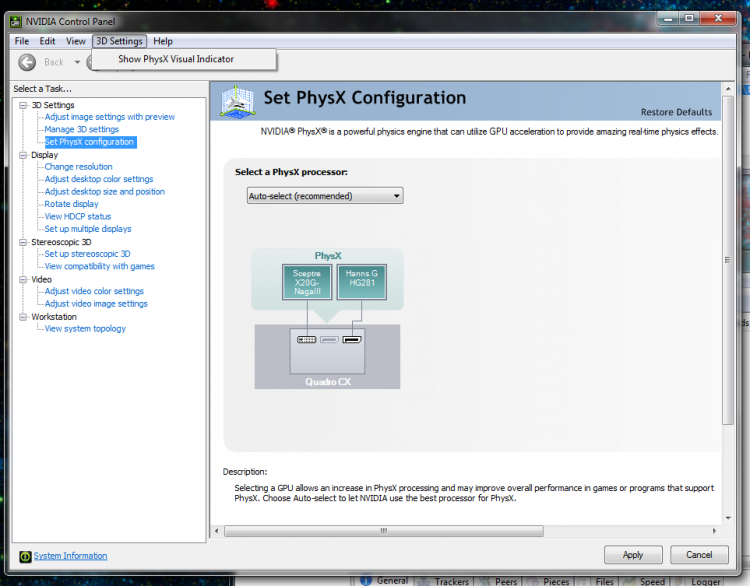The height and width of the screenshot is (586, 750).
Task: Click the Hanns.G HG281 display box
Action: click(x=362, y=282)
